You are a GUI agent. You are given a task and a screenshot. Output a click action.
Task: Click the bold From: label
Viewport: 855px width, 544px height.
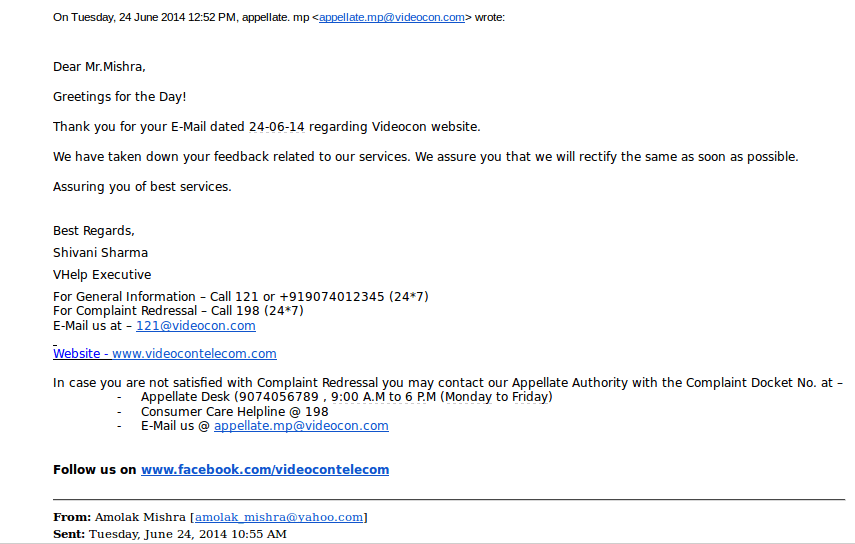point(72,517)
